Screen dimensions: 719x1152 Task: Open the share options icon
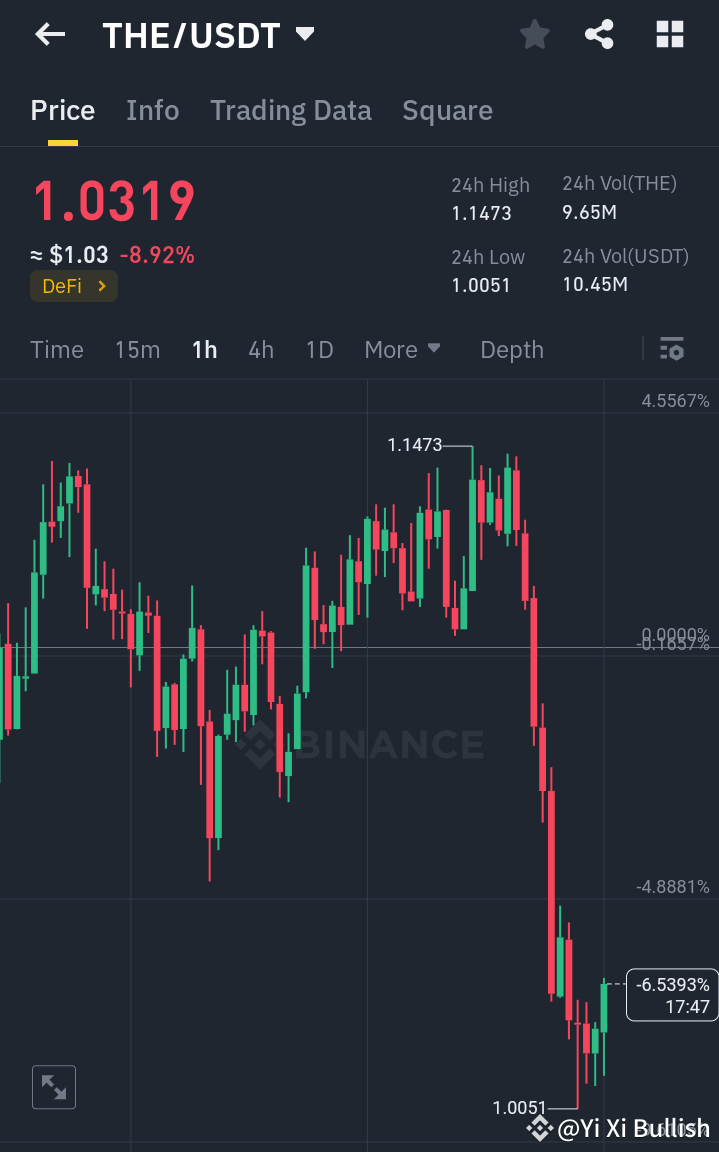pos(599,34)
